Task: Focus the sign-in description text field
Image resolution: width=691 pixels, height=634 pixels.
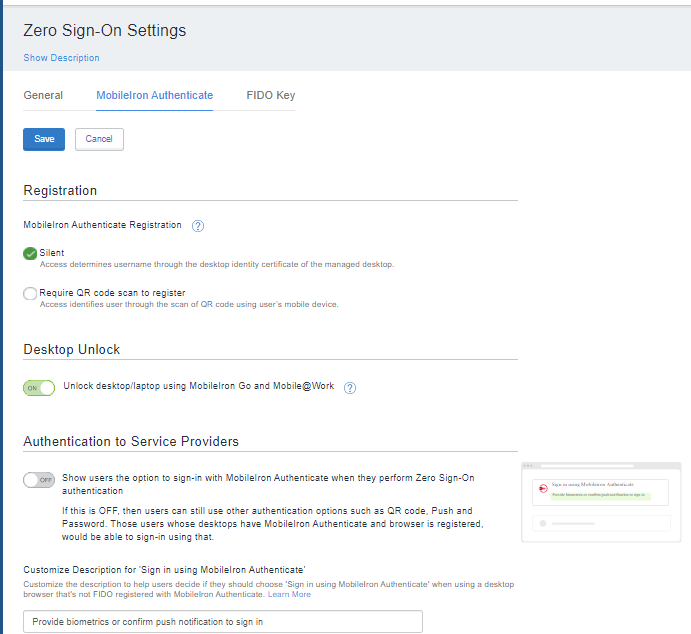Action: tap(223, 622)
